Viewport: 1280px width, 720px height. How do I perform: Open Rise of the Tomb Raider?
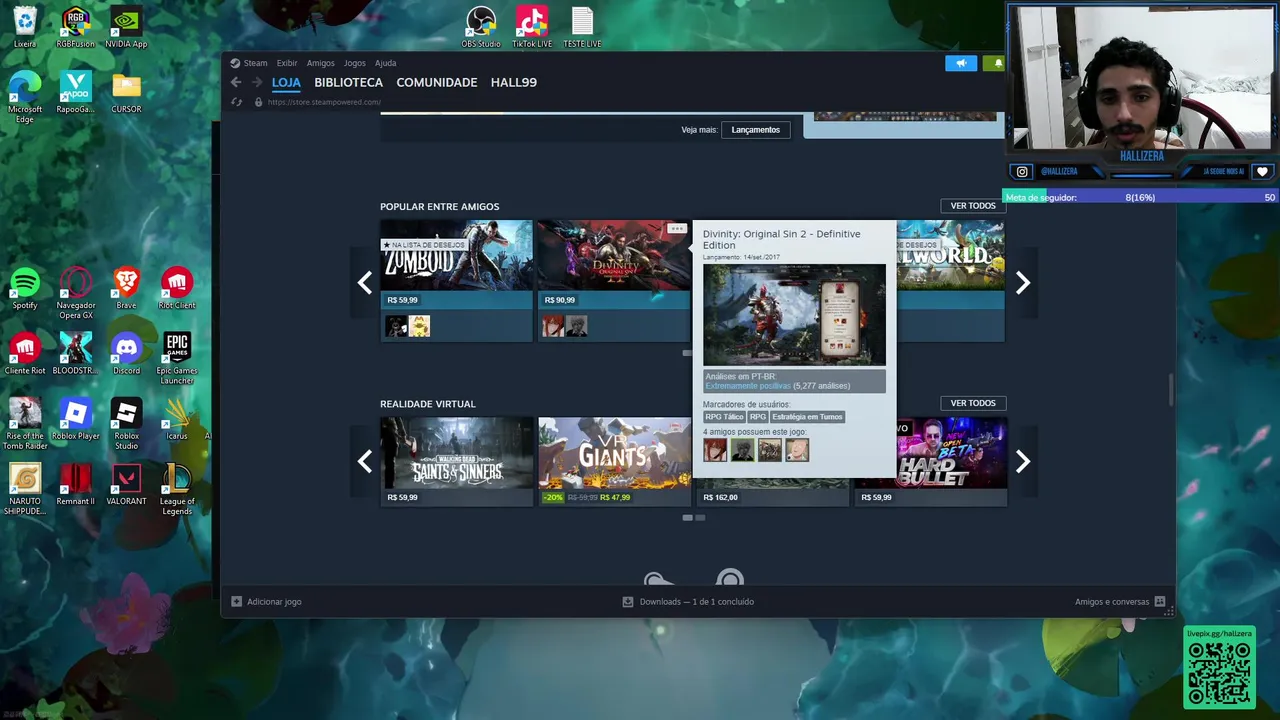coord(25,424)
